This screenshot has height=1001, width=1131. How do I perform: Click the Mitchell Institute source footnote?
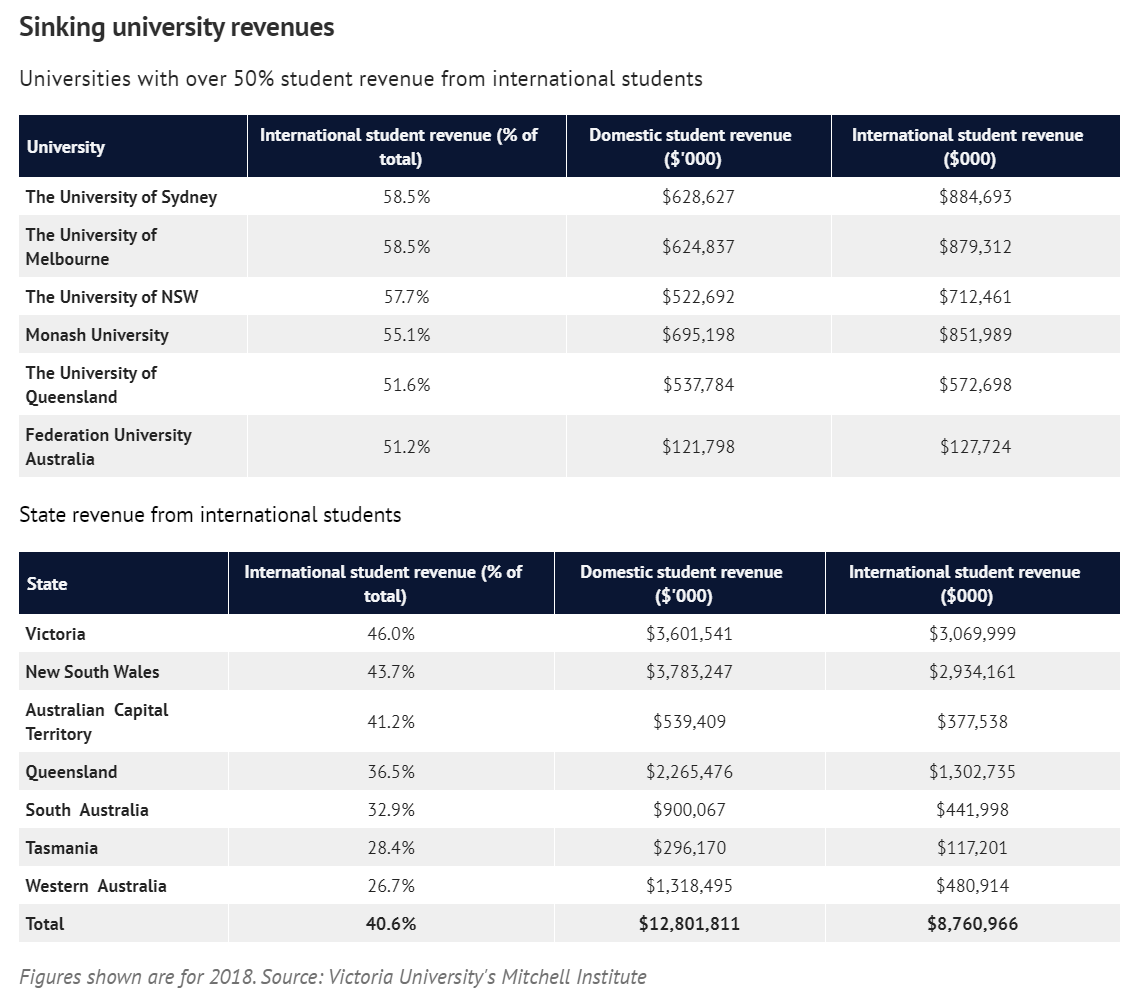pos(333,977)
